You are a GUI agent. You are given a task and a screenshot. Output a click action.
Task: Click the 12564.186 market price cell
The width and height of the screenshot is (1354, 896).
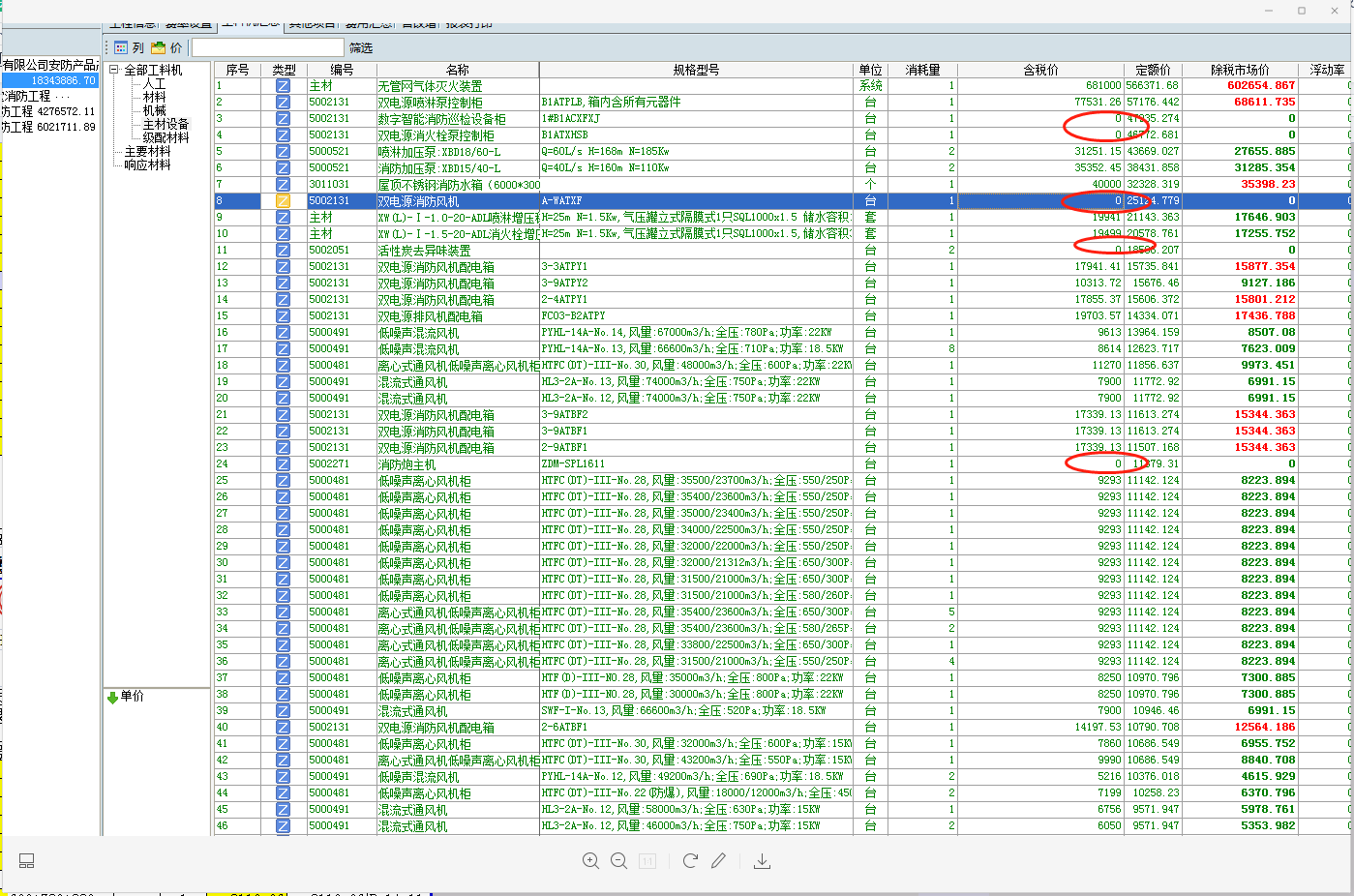[x=1240, y=728]
